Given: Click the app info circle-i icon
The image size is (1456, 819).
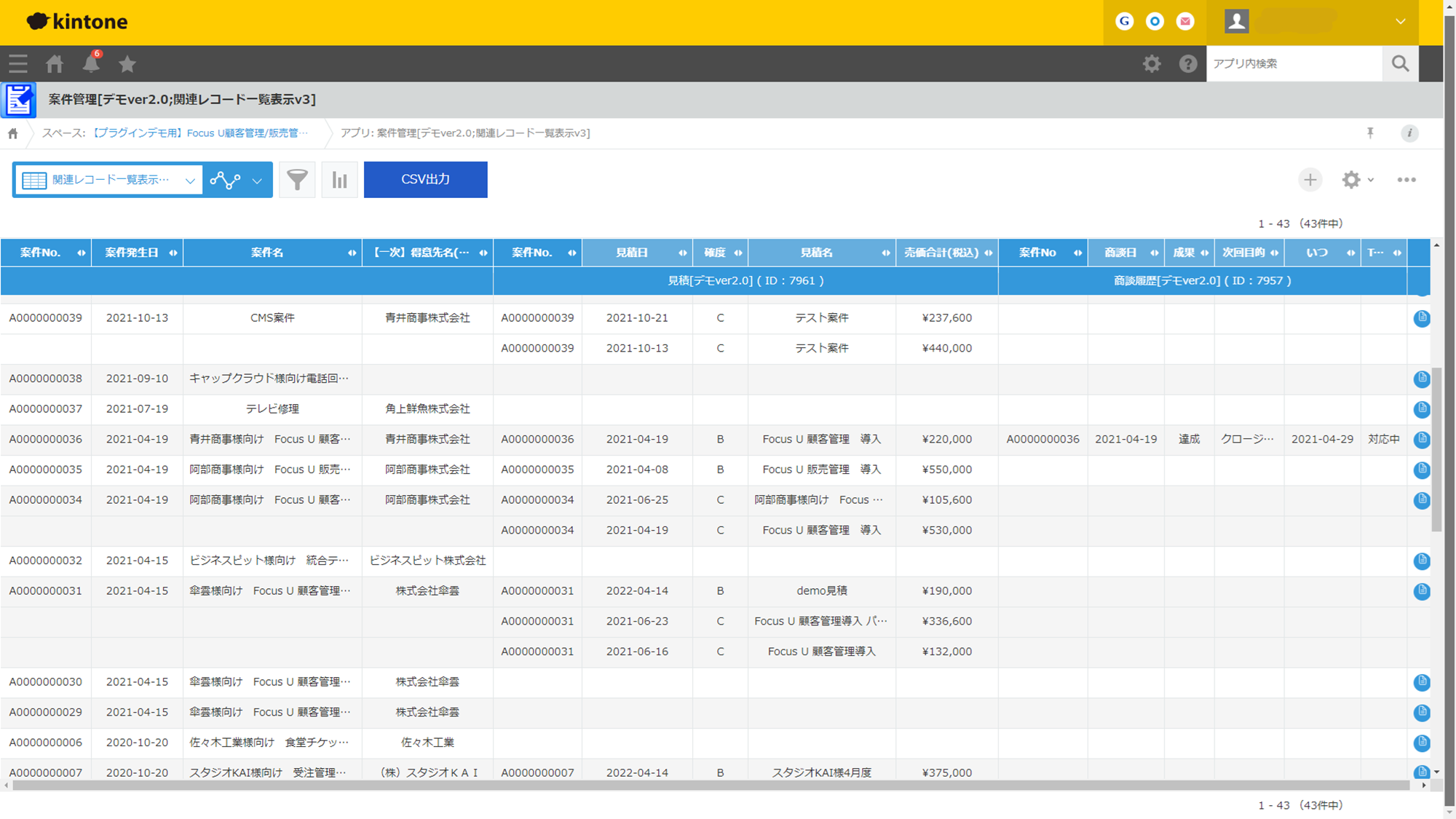Looking at the screenshot, I should [x=1409, y=133].
